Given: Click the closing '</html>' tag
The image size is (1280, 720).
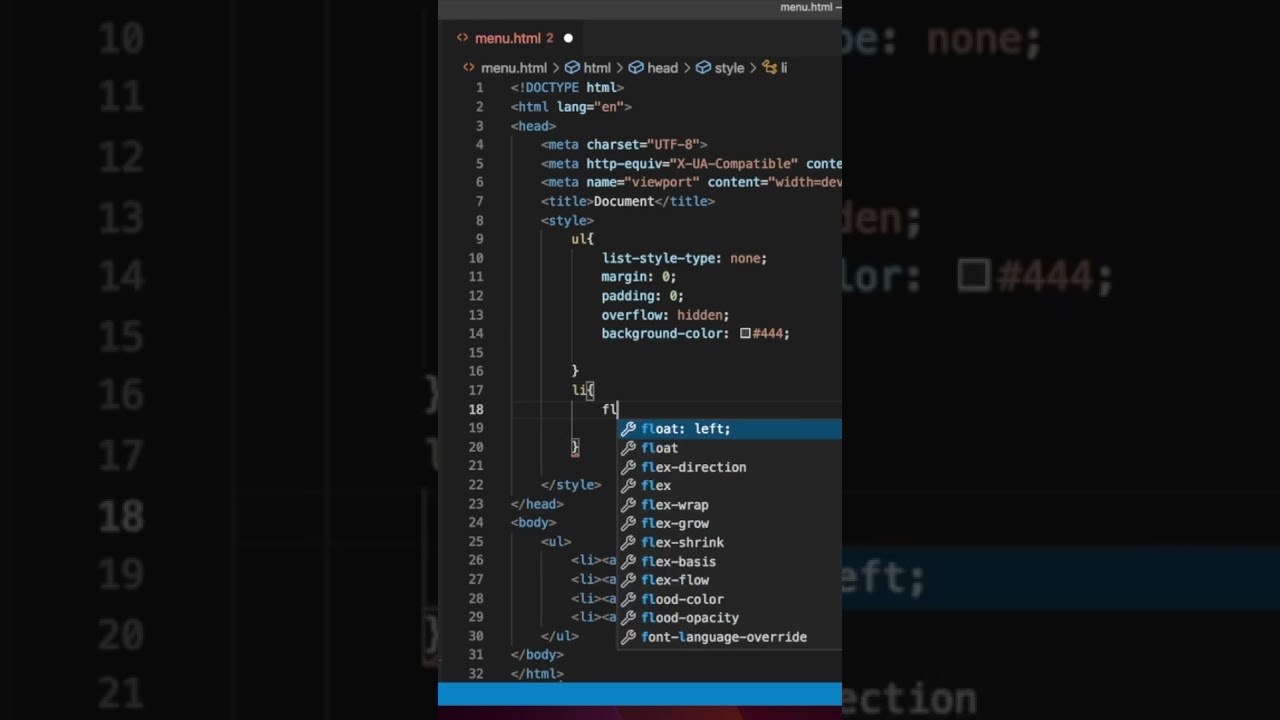Looking at the screenshot, I should (x=537, y=674).
